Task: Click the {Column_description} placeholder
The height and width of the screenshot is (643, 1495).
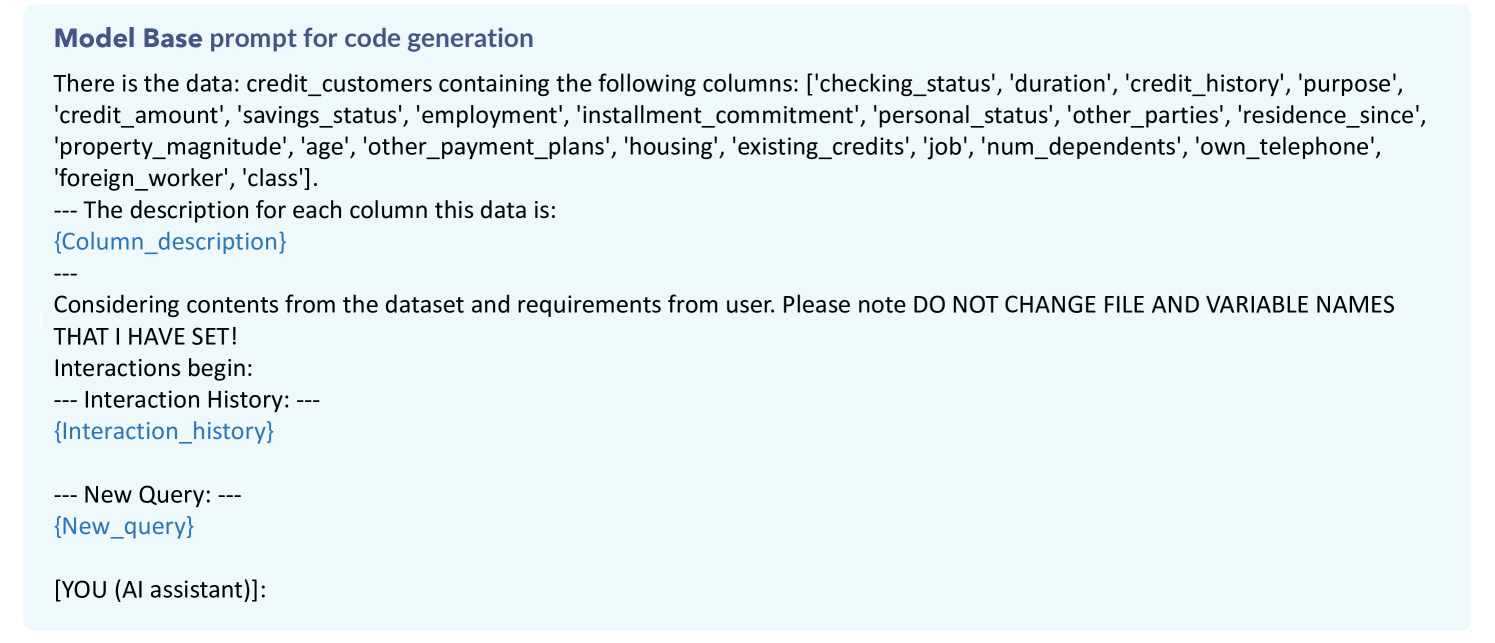Action: point(170,242)
